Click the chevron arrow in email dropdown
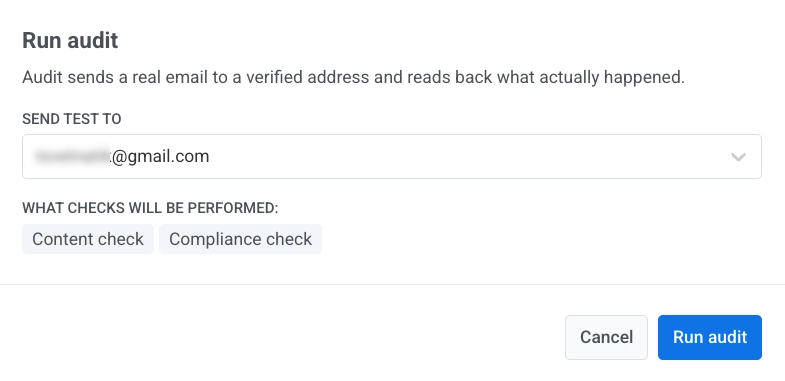 pos(738,157)
